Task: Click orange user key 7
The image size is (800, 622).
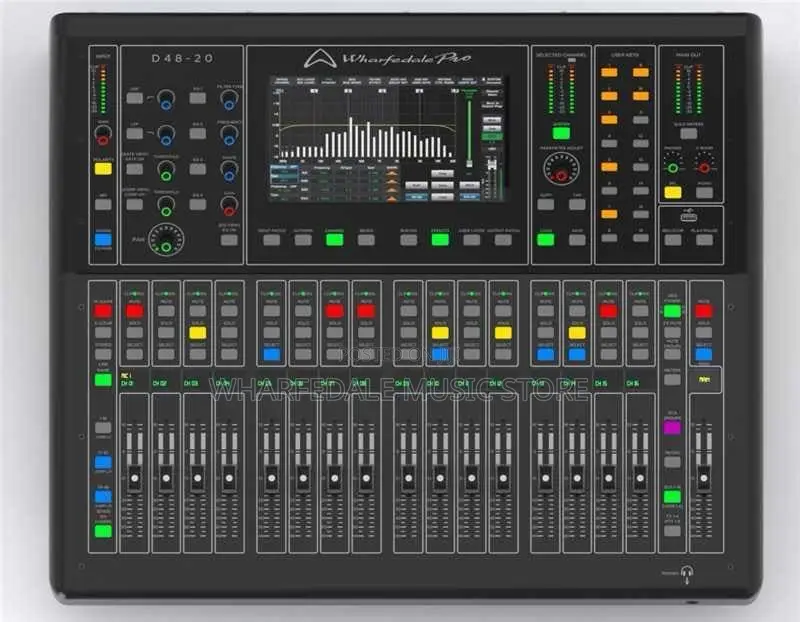Action: click(609, 214)
